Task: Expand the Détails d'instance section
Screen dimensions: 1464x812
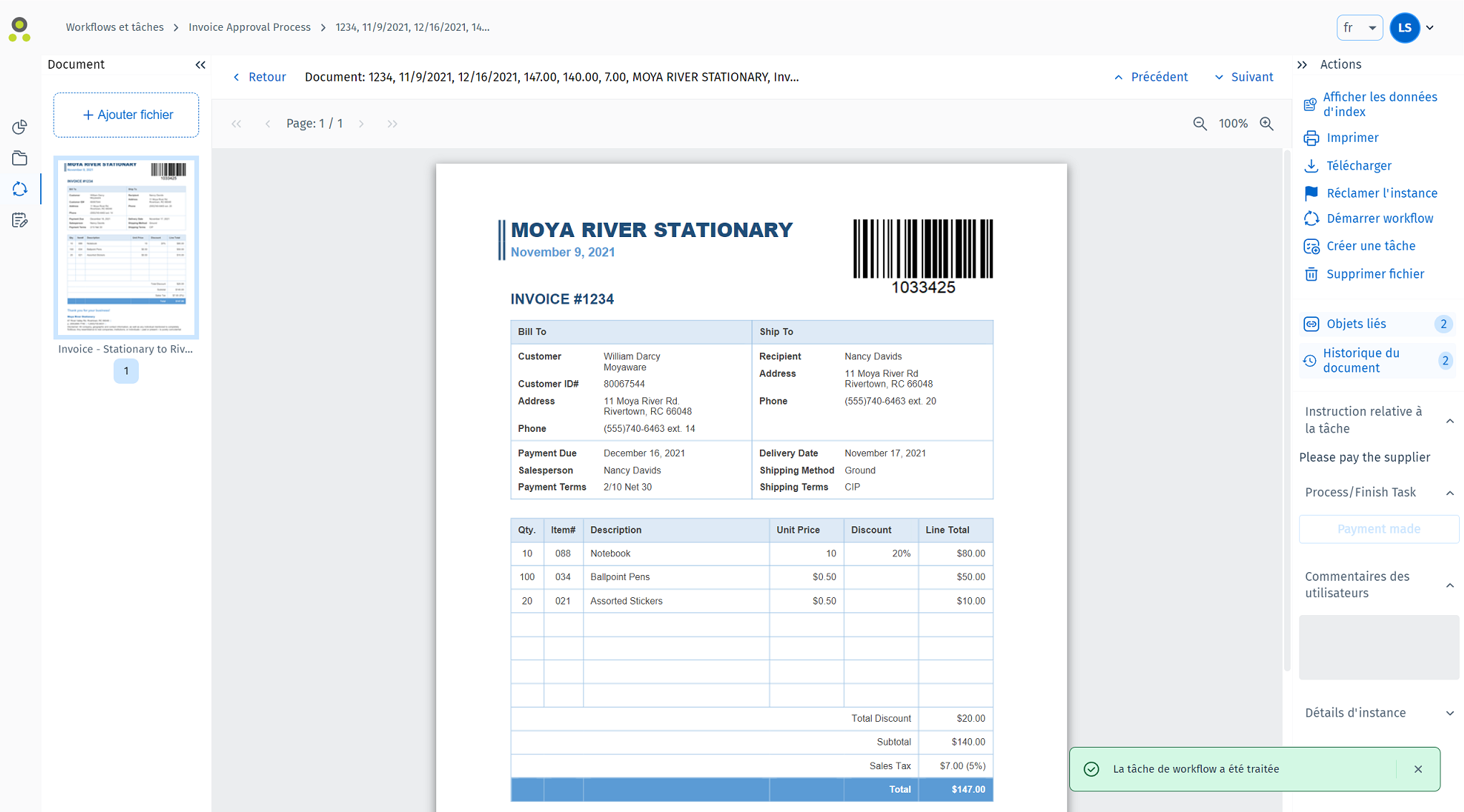Action: click(1450, 713)
